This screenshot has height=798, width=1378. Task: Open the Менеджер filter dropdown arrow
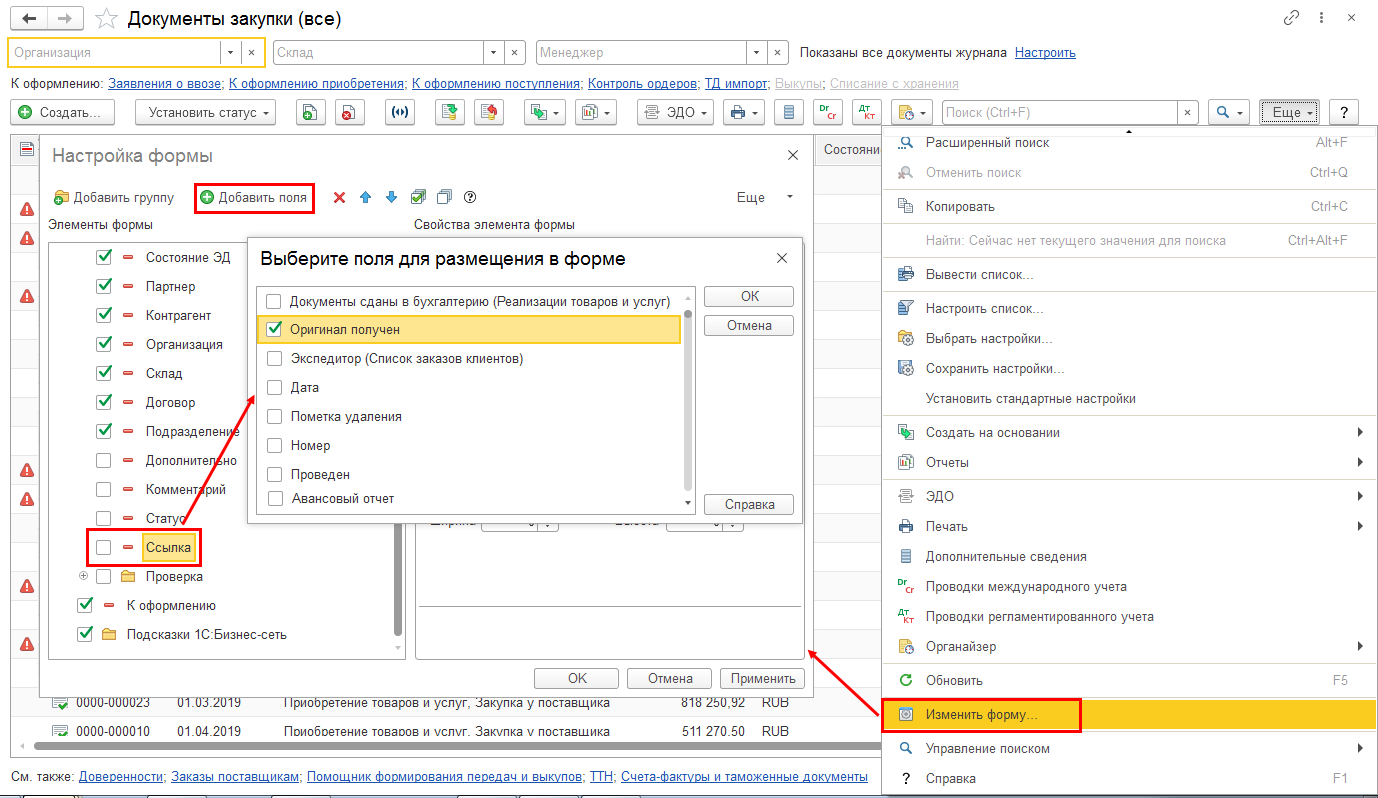(x=758, y=52)
